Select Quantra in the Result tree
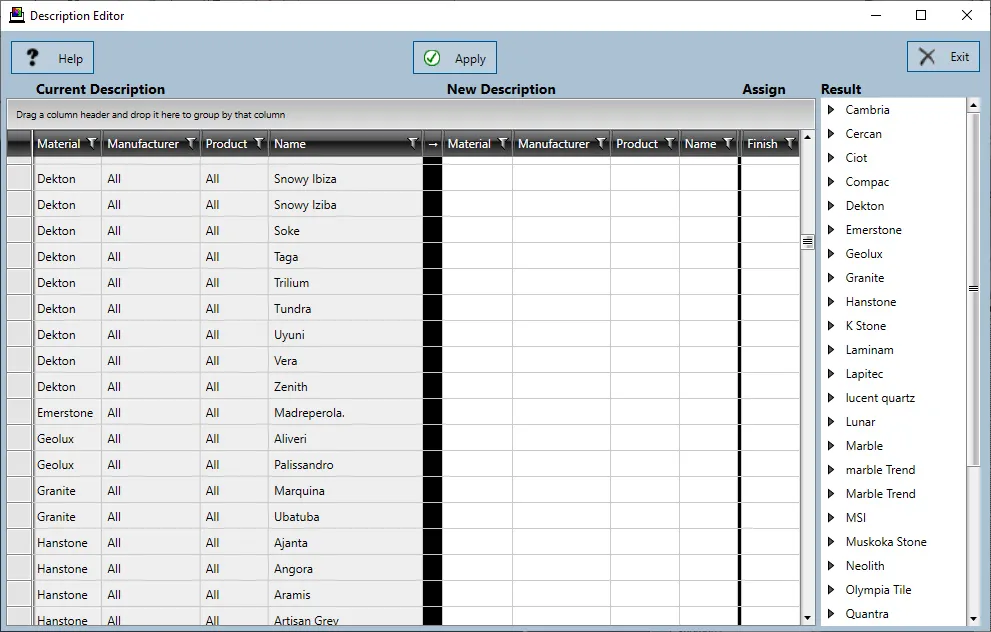 click(866, 614)
